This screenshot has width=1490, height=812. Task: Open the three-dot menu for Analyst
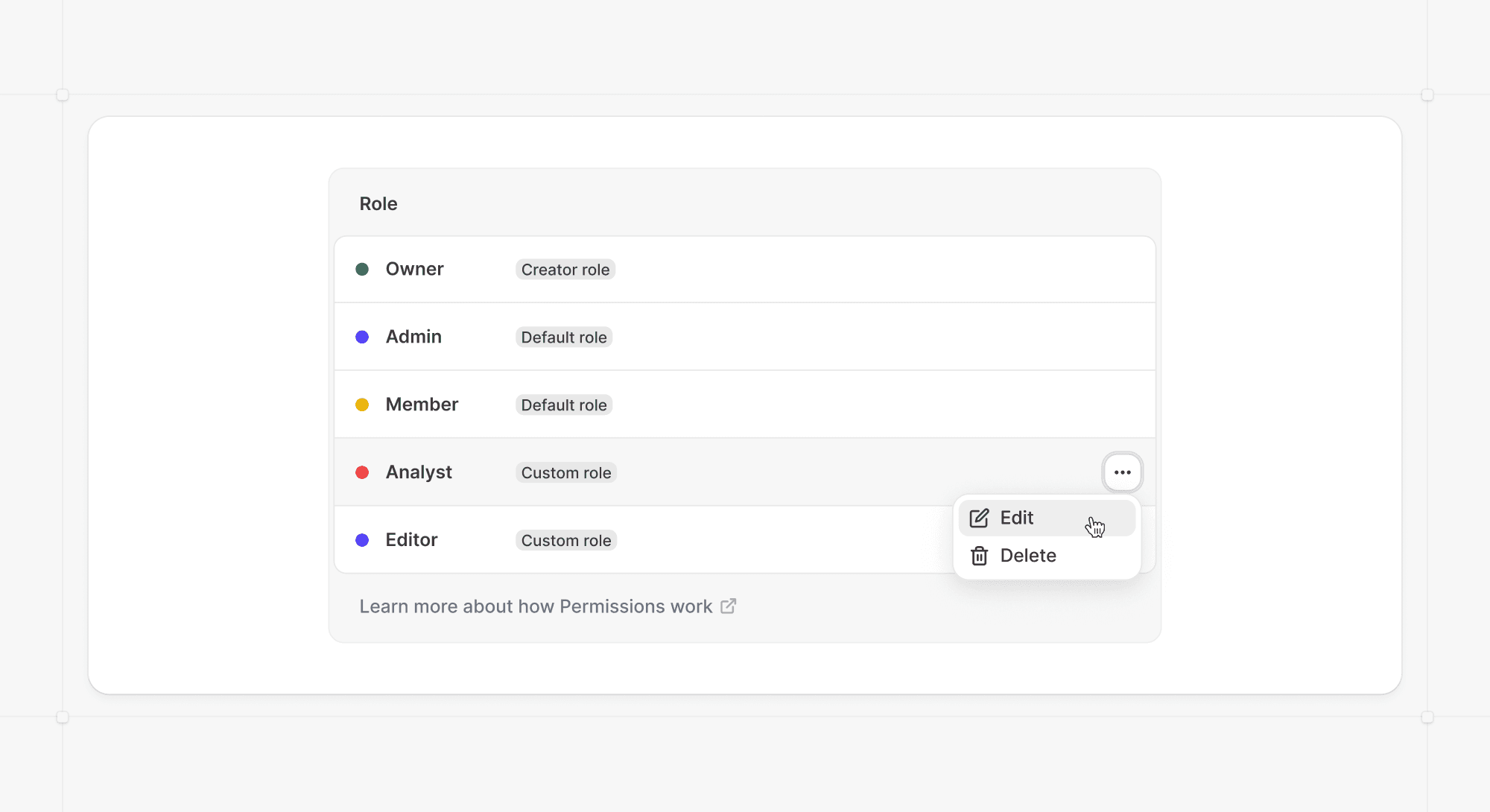click(1122, 472)
